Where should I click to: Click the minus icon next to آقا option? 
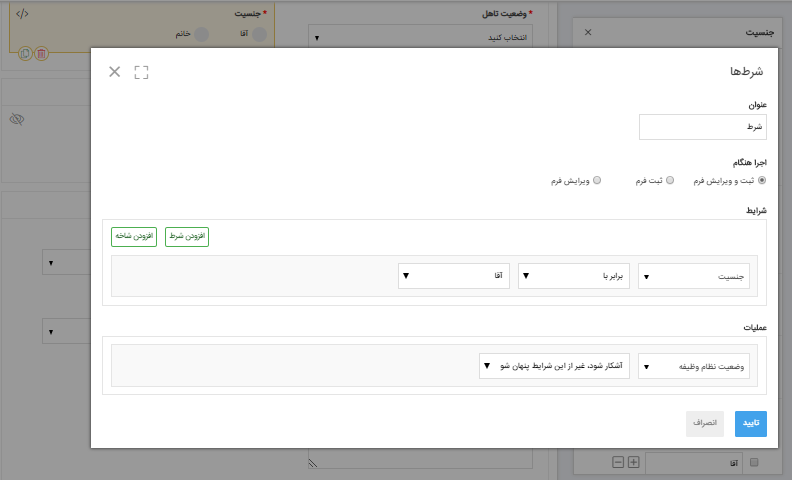(x=618, y=462)
